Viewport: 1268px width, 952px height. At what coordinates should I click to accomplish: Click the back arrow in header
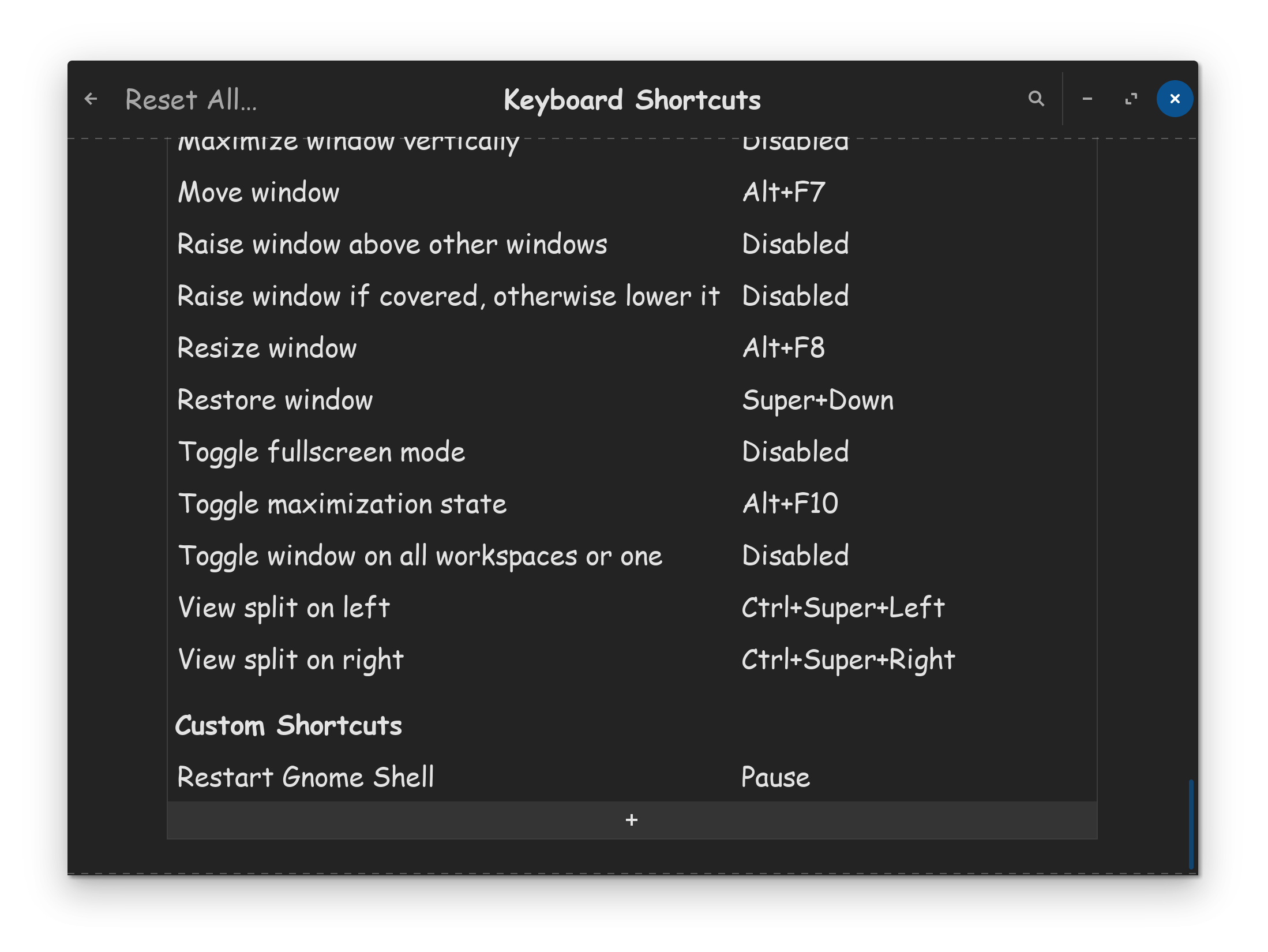point(91,99)
